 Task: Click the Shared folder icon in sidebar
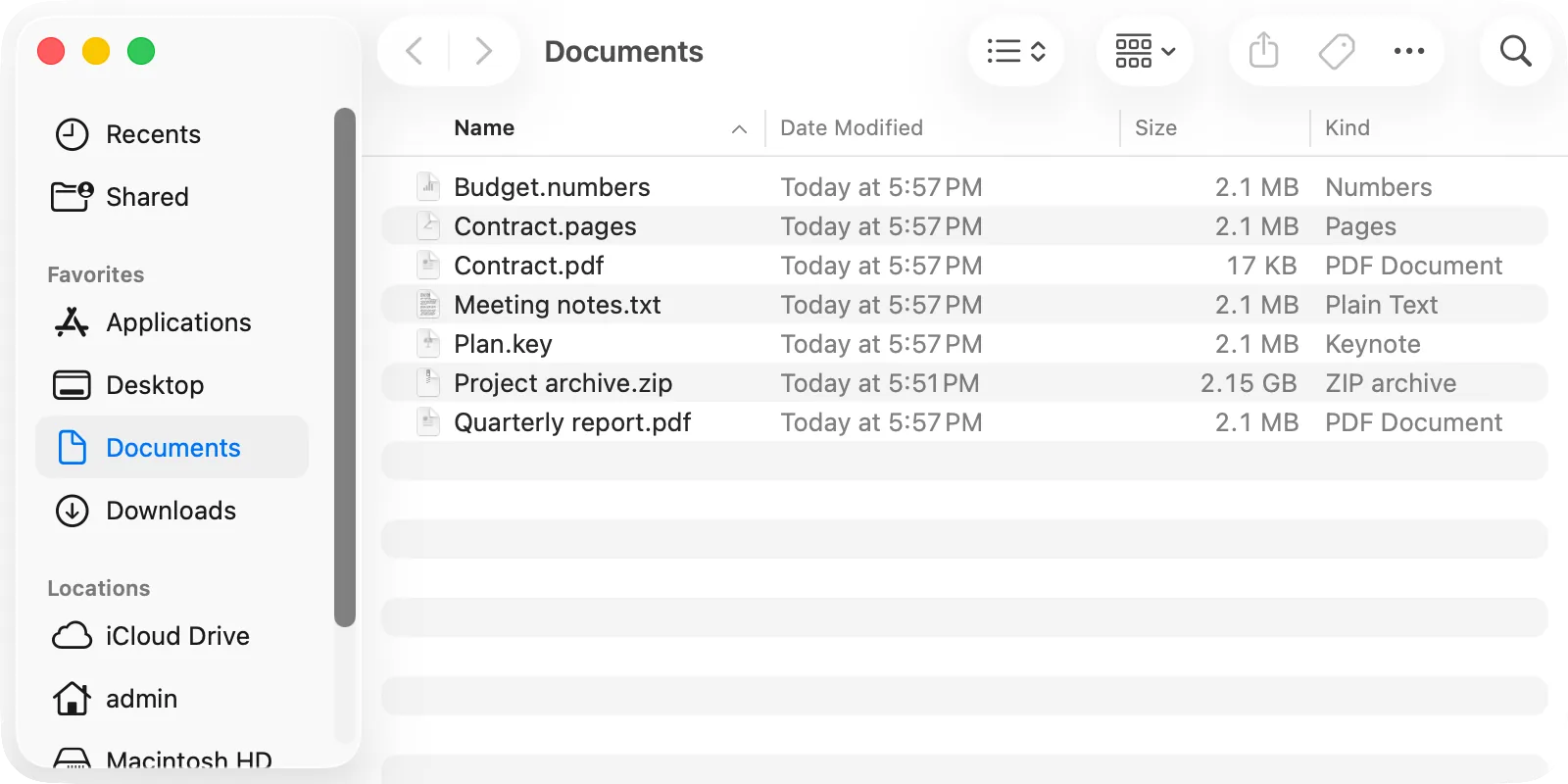72,197
